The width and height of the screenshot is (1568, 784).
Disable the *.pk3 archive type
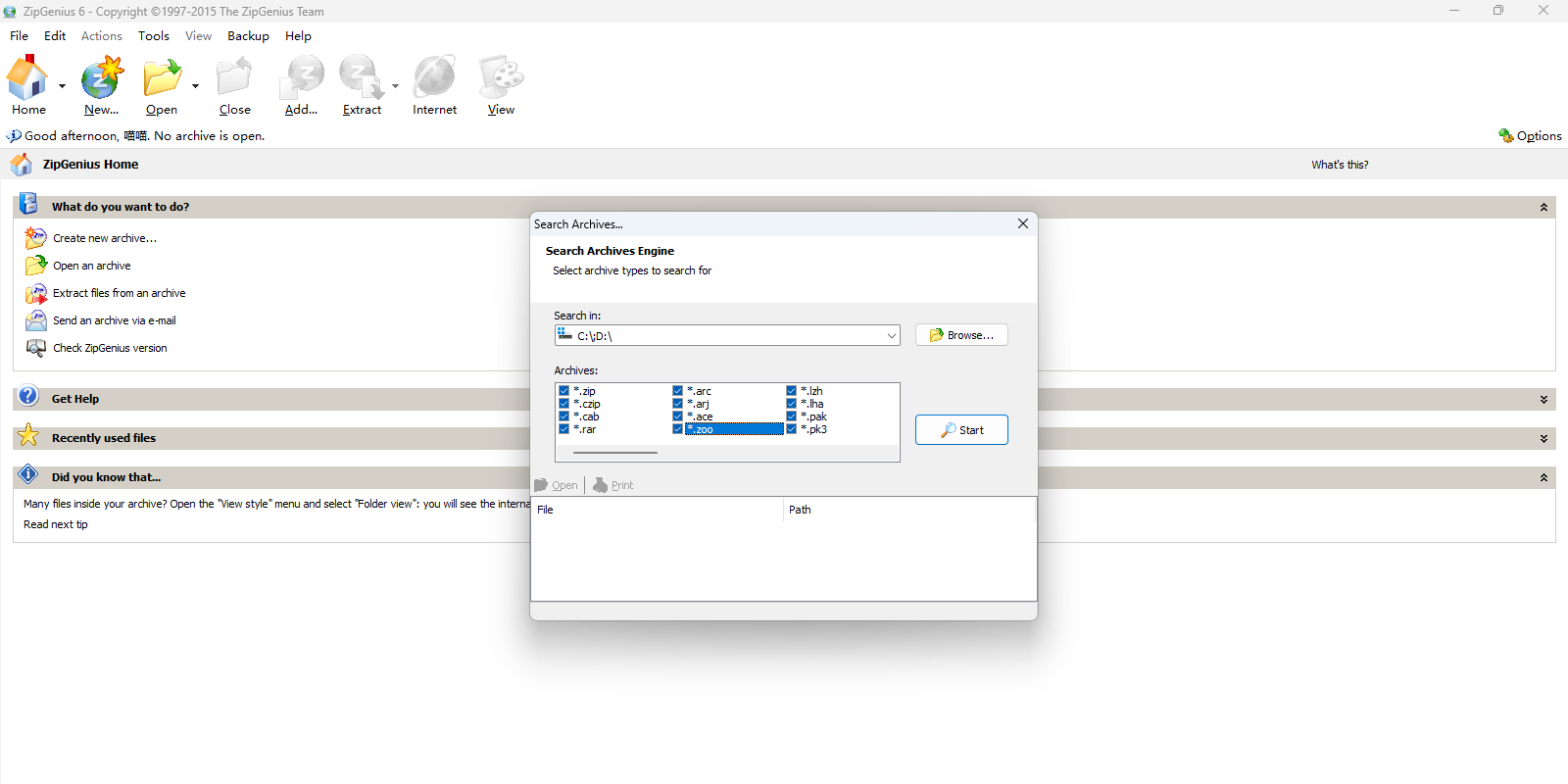[x=792, y=429]
